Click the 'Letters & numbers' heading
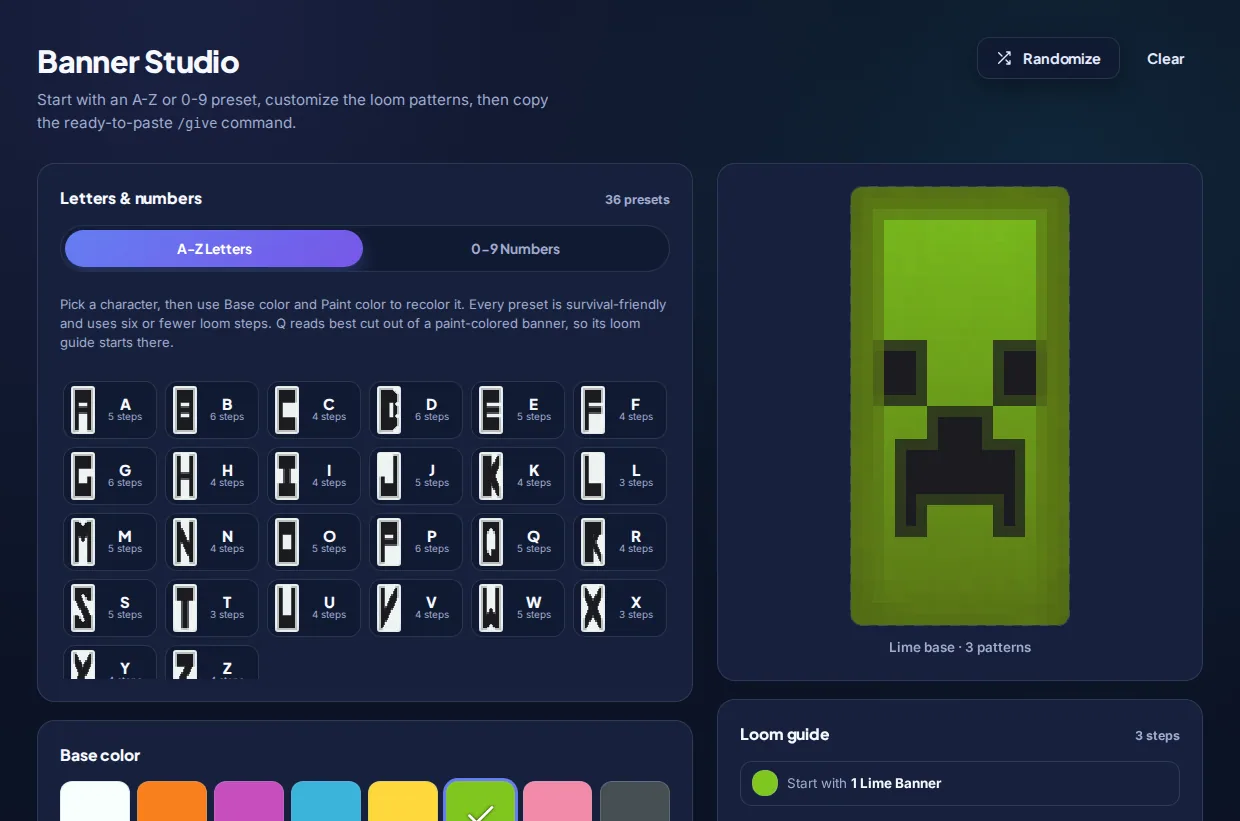This screenshot has height=821, width=1240. 131,198
